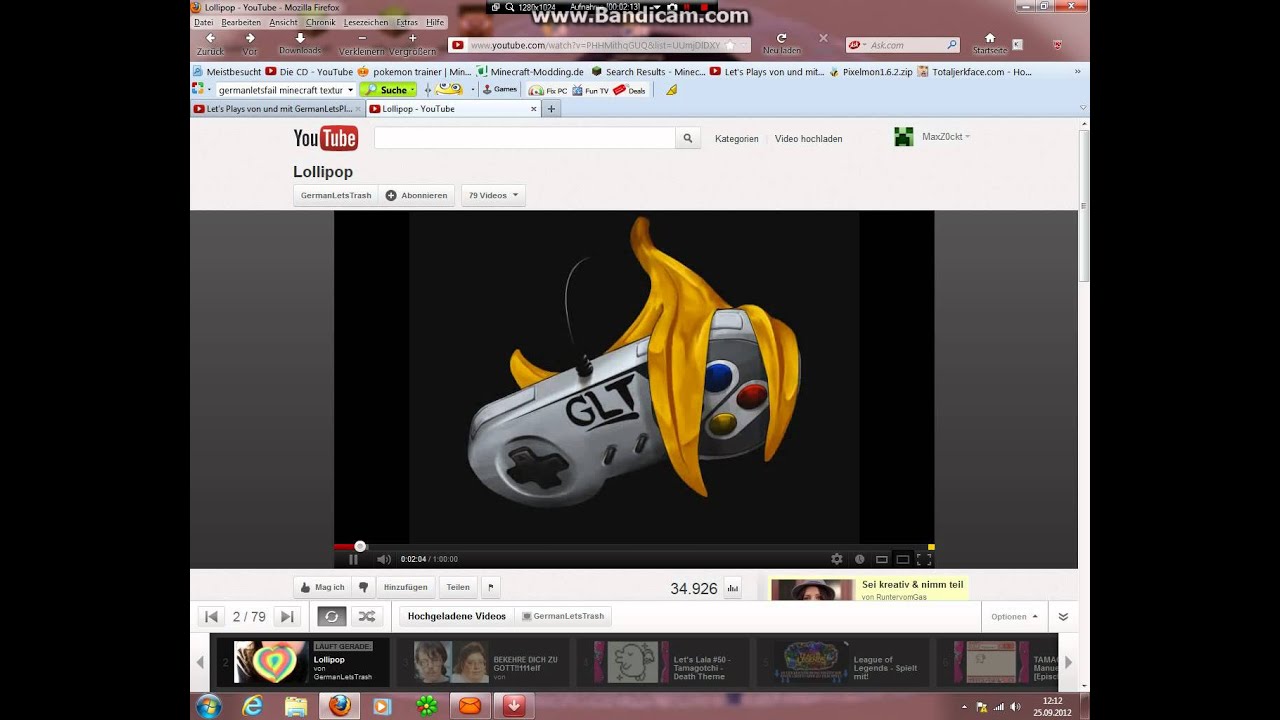Flag the video with the flag icon
This screenshot has width=1280, height=720.
490,588
